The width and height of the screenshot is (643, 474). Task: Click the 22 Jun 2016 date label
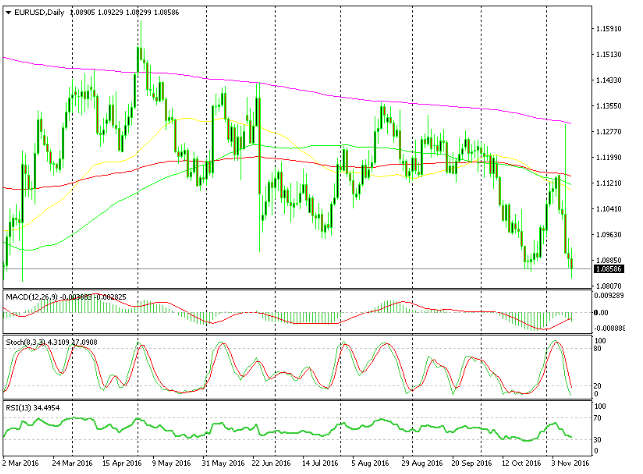(x=271, y=463)
